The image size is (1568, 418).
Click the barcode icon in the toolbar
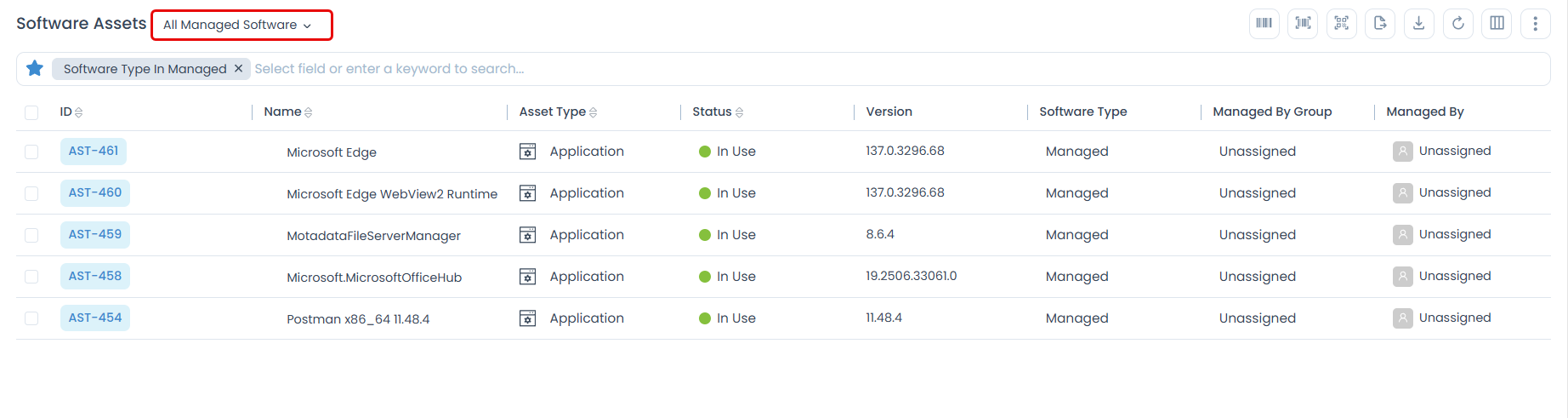coord(1264,23)
